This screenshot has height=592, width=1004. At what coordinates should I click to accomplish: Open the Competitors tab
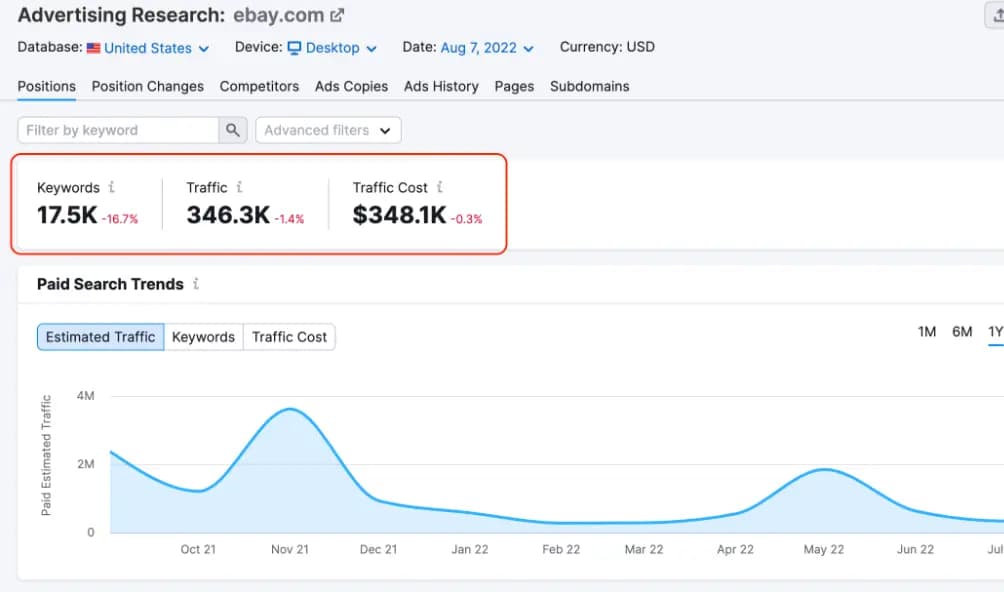pyautogui.click(x=259, y=86)
